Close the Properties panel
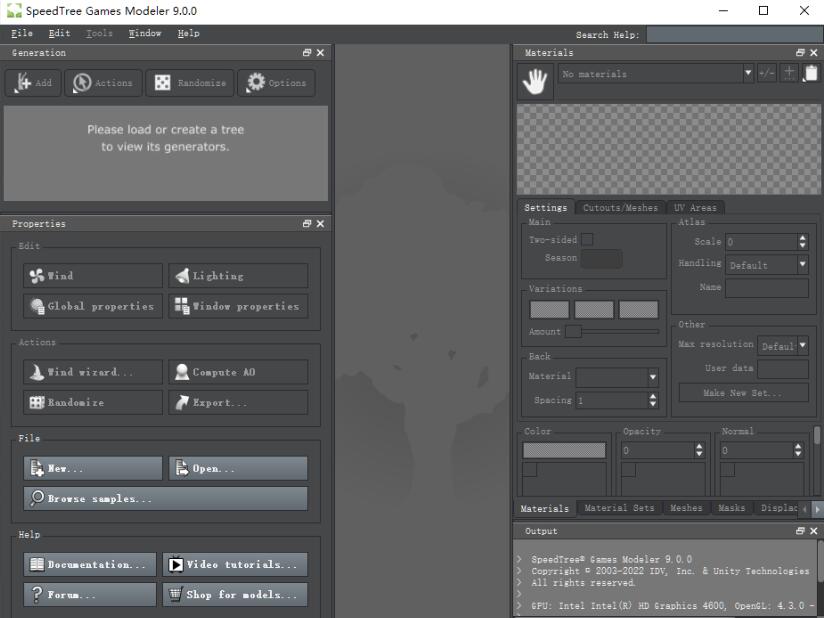This screenshot has width=824, height=618. (320, 223)
